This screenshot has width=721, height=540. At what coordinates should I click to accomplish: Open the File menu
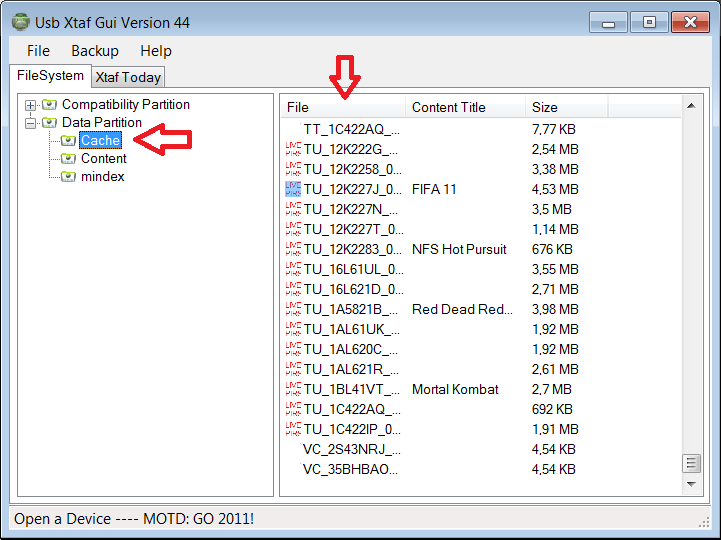pos(38,51)
